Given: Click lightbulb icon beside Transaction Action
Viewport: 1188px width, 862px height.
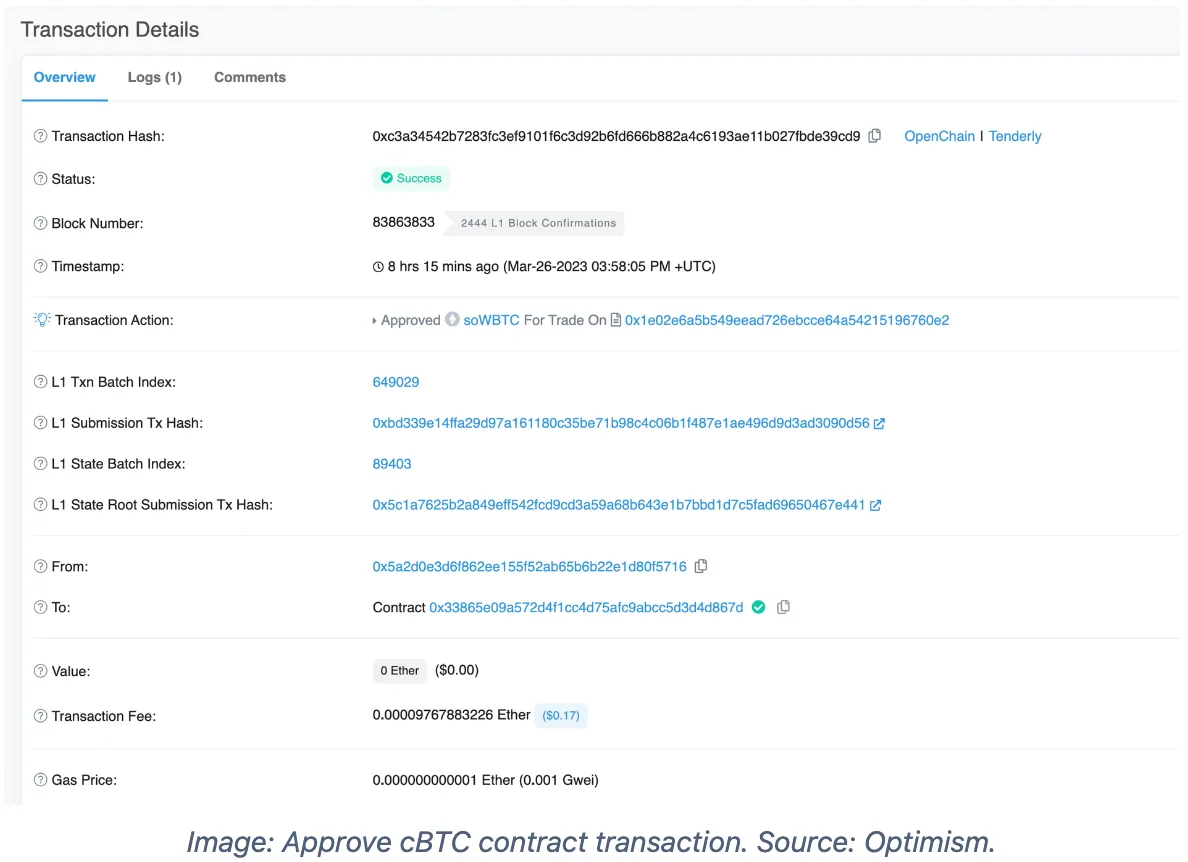Looking at the screenshot, I should tap(42, 320).
